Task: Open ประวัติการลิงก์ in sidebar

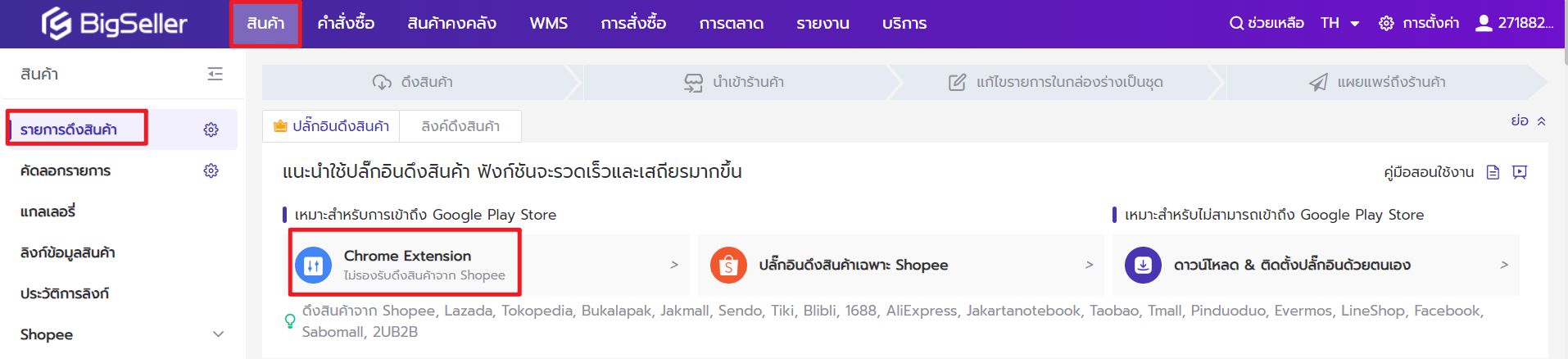Action: tap(65, 293)
